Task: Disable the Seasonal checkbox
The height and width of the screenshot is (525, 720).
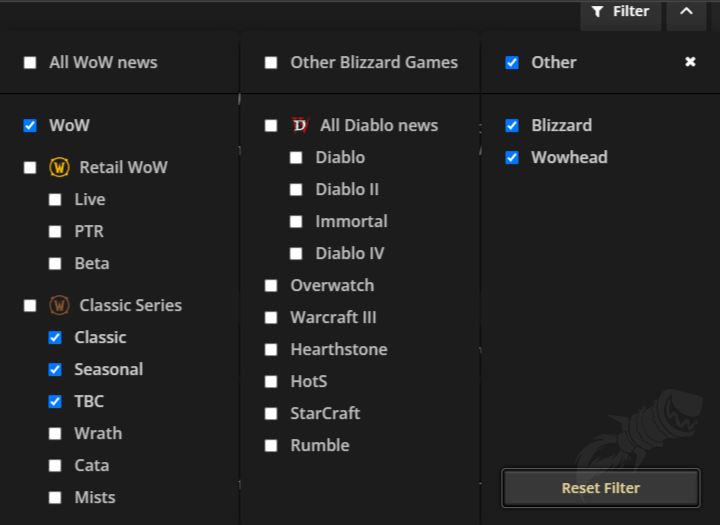Action: 55,370
